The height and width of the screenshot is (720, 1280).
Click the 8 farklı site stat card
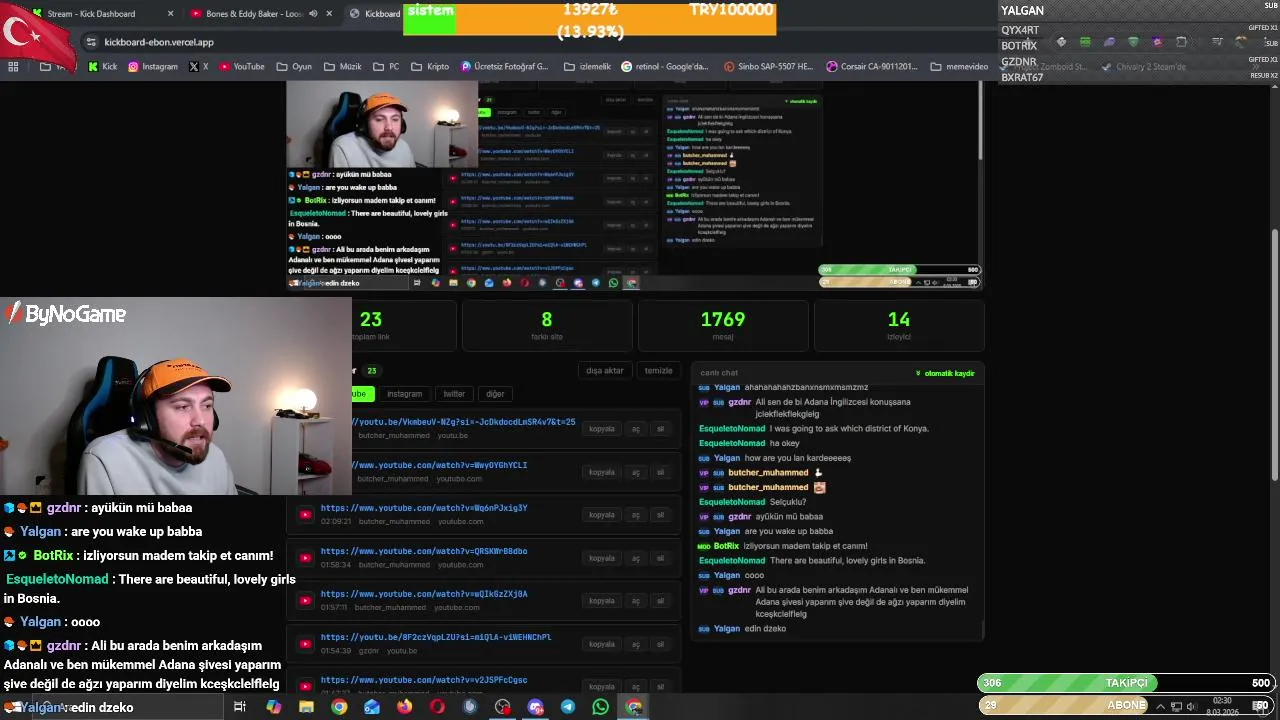click(x=547, y=325)
